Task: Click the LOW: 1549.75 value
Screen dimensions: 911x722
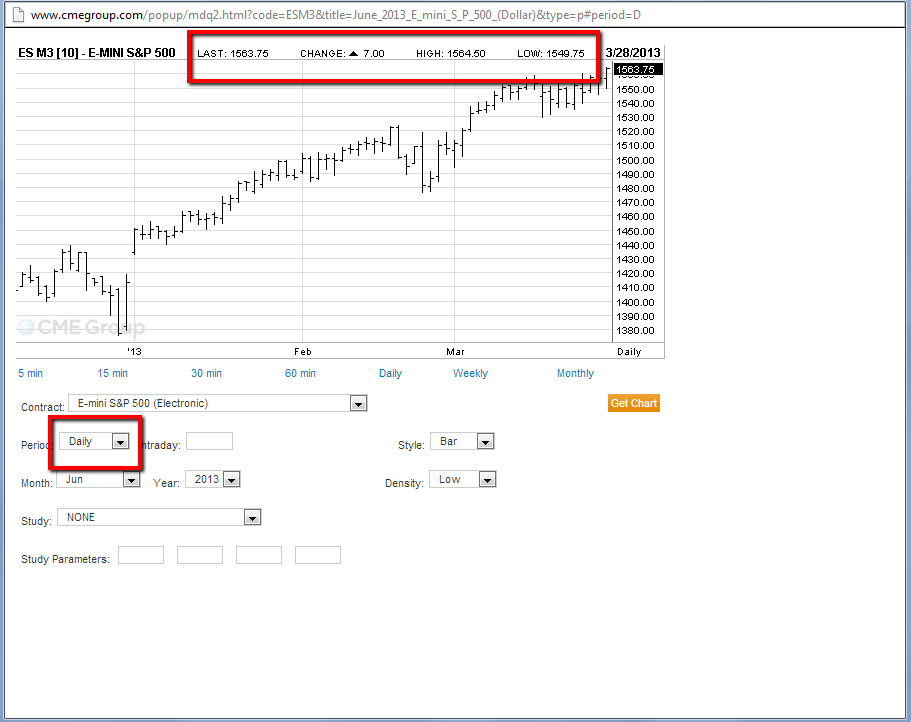Action: 551,53
